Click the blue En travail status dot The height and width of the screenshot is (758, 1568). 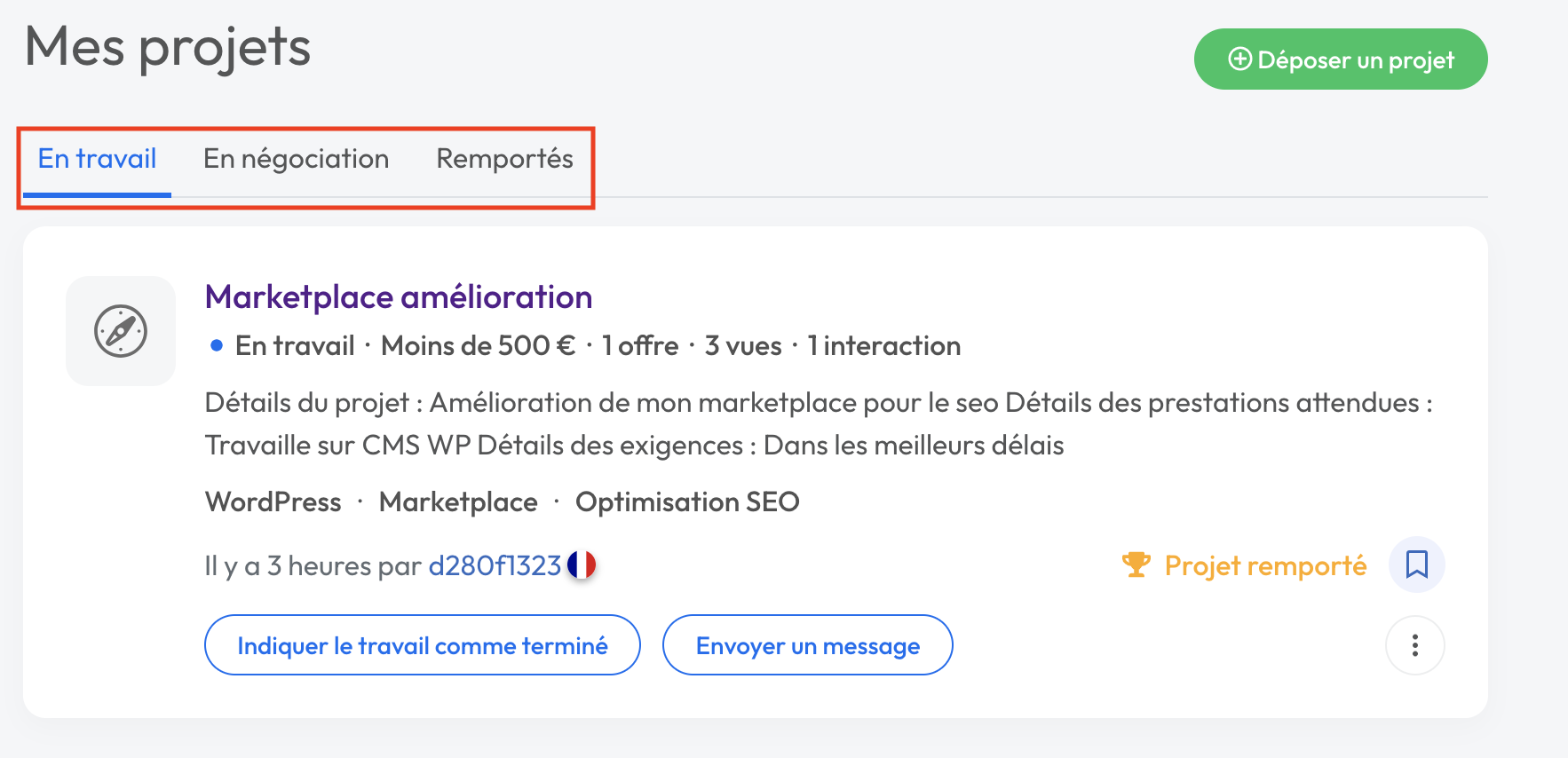217,346
